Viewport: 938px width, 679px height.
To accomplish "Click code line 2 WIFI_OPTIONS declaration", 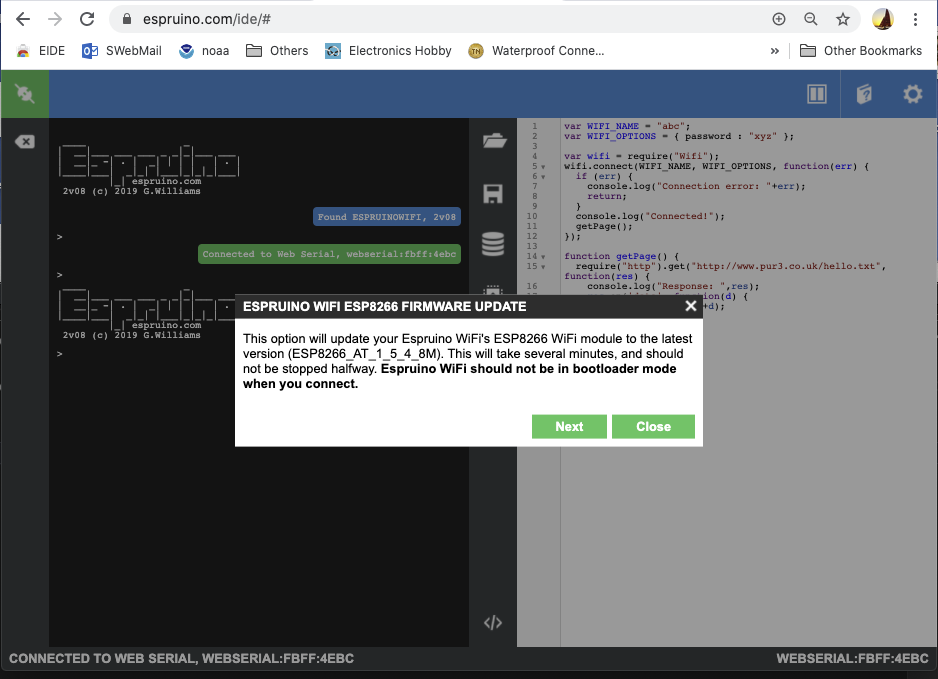I will 679,136.
